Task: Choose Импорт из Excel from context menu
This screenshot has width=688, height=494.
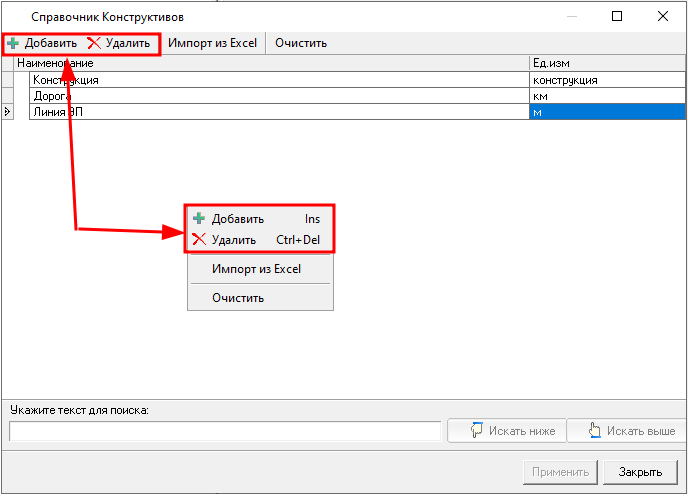Action: [x=256, y=269]
